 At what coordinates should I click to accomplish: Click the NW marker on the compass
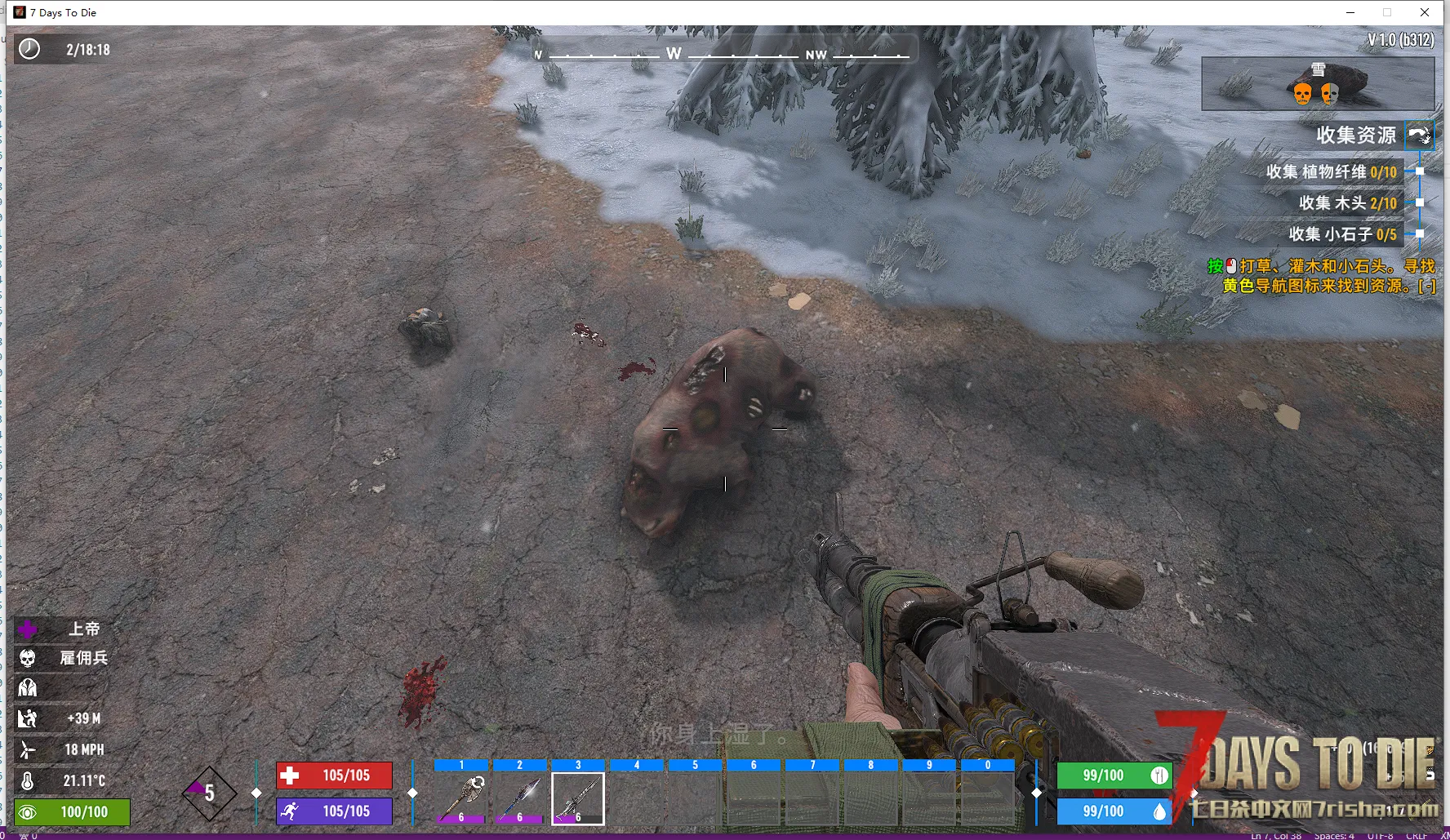pyautogui.click(x=816, y=55)
